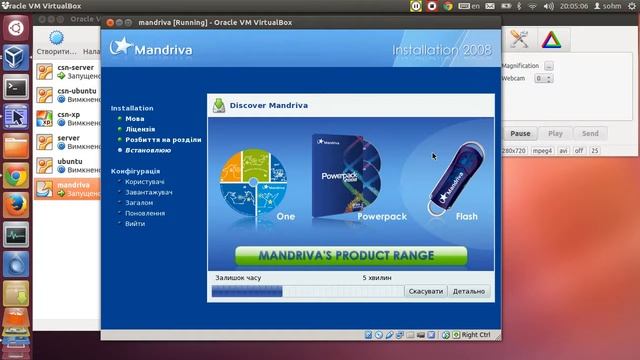Open the Bluetooth indicator menu

[520, 6]
